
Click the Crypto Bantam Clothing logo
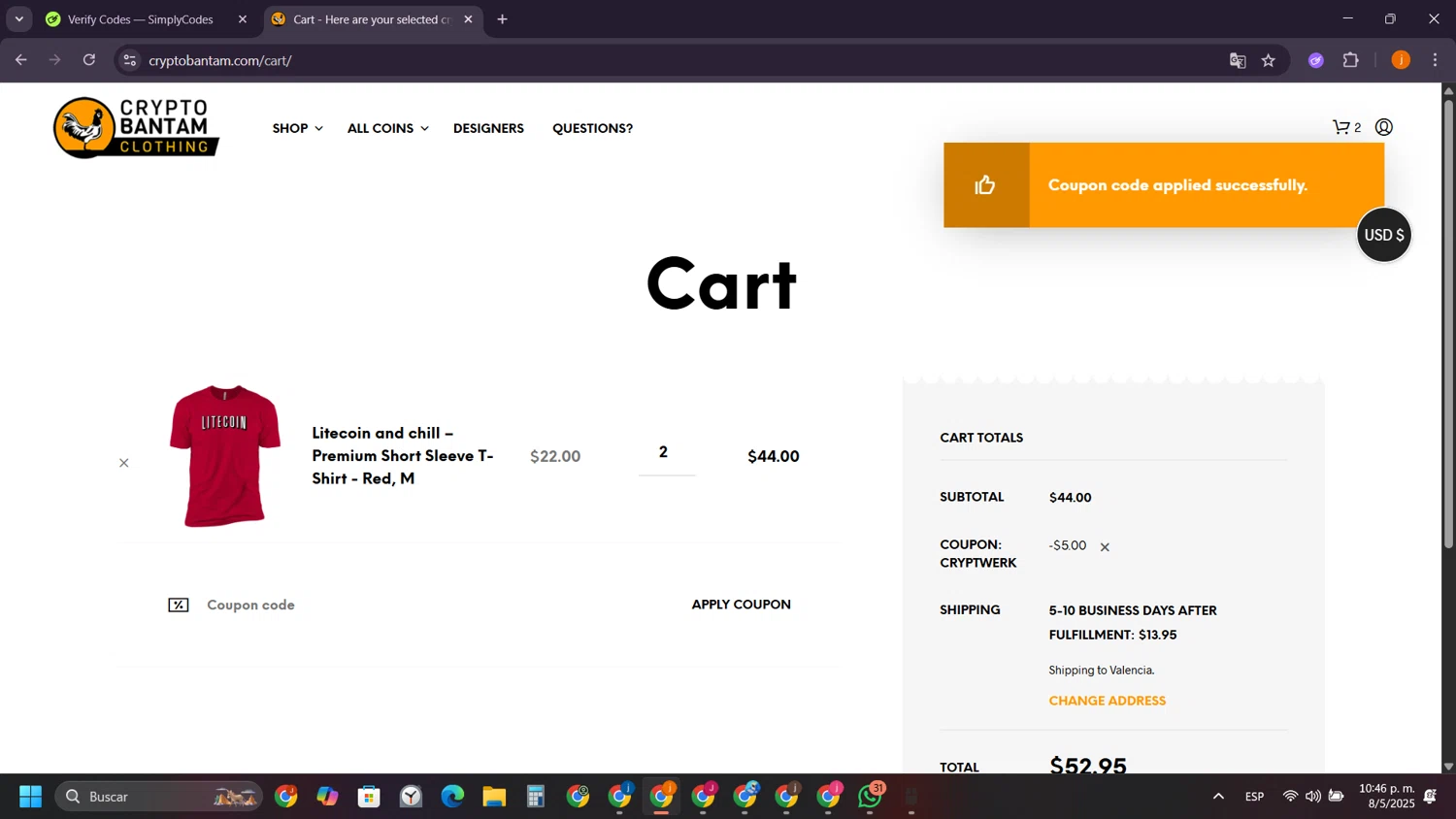[136, 127]
